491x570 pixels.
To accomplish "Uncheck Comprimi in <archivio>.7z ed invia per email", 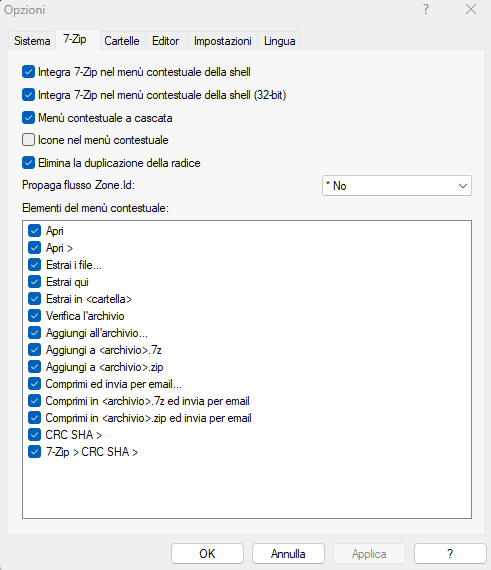I will (35, 401).
